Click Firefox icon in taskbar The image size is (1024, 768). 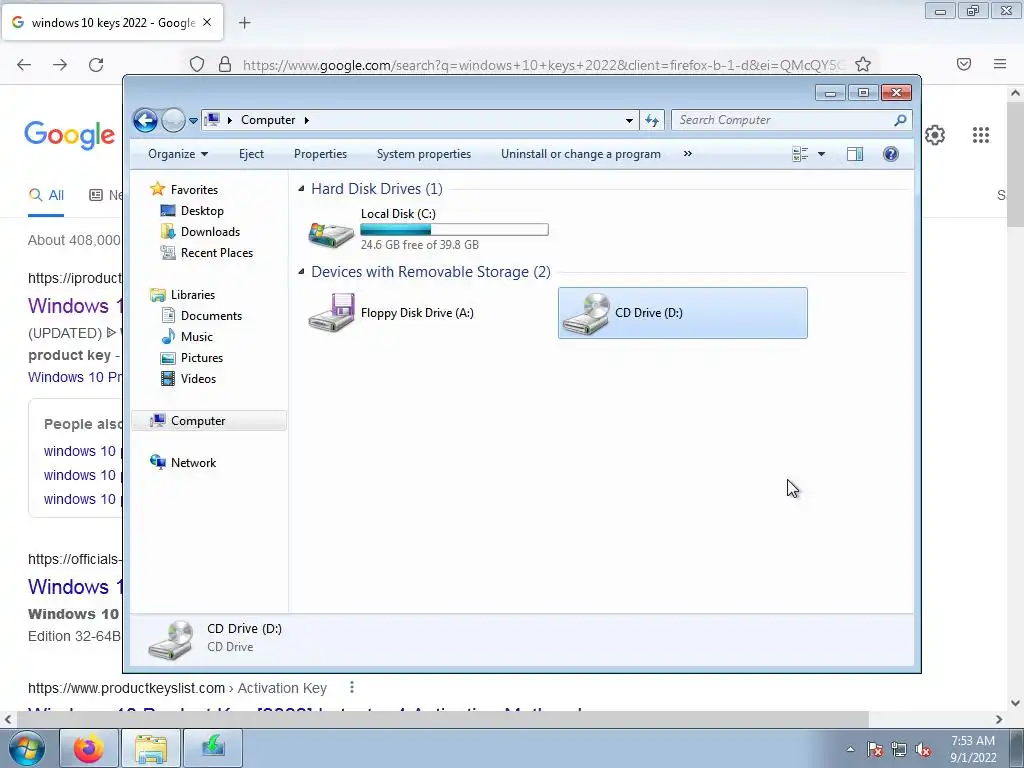click(89, 748)
